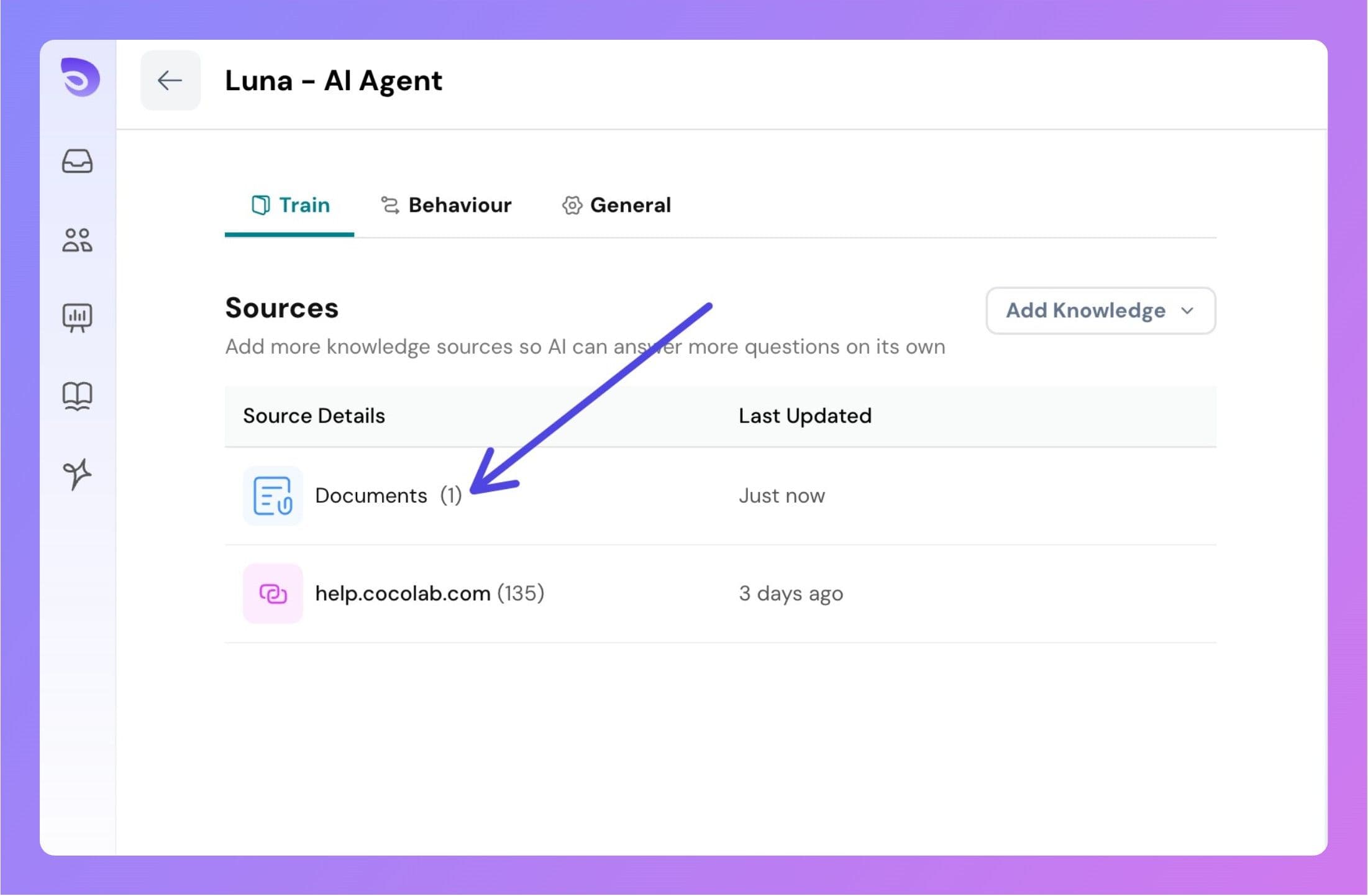Open the Reports dashboard icon in sidebar
Screen dimensions: 1368x896
point(79,317)
